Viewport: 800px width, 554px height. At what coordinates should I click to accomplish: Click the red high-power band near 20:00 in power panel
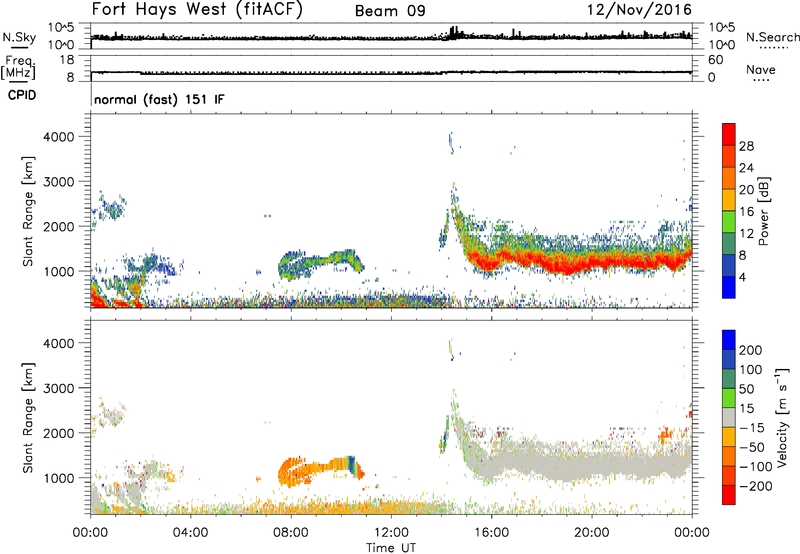592,262
